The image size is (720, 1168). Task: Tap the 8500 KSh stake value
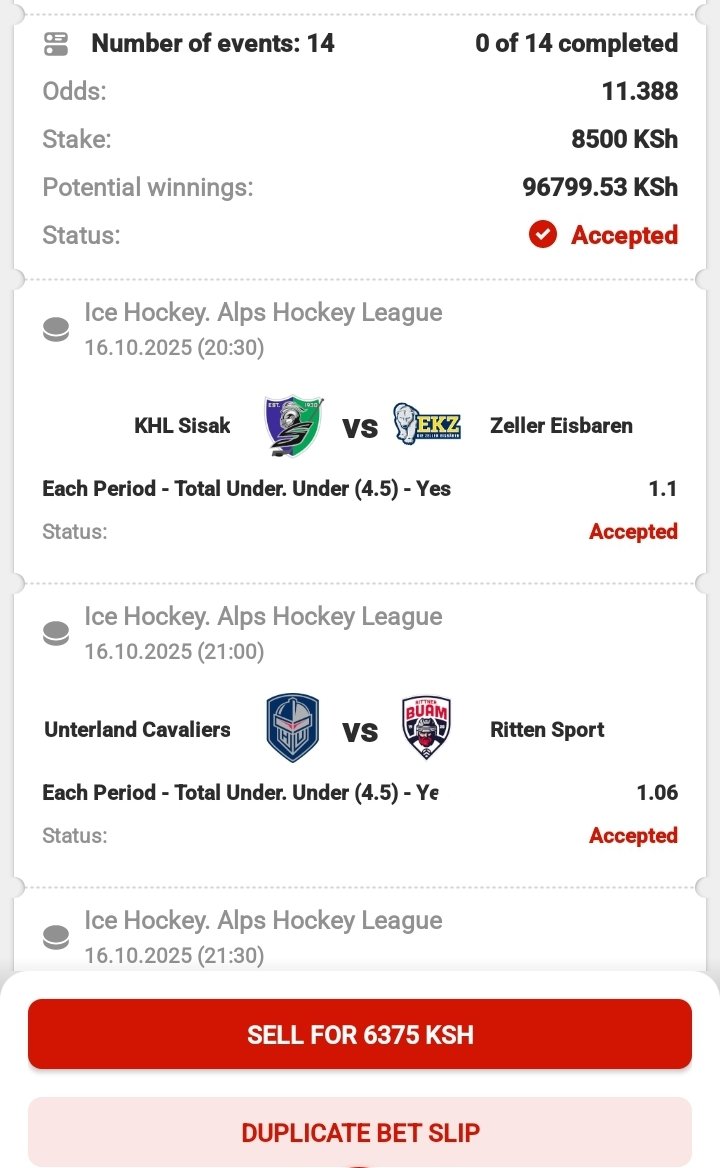tap(624, 139)
